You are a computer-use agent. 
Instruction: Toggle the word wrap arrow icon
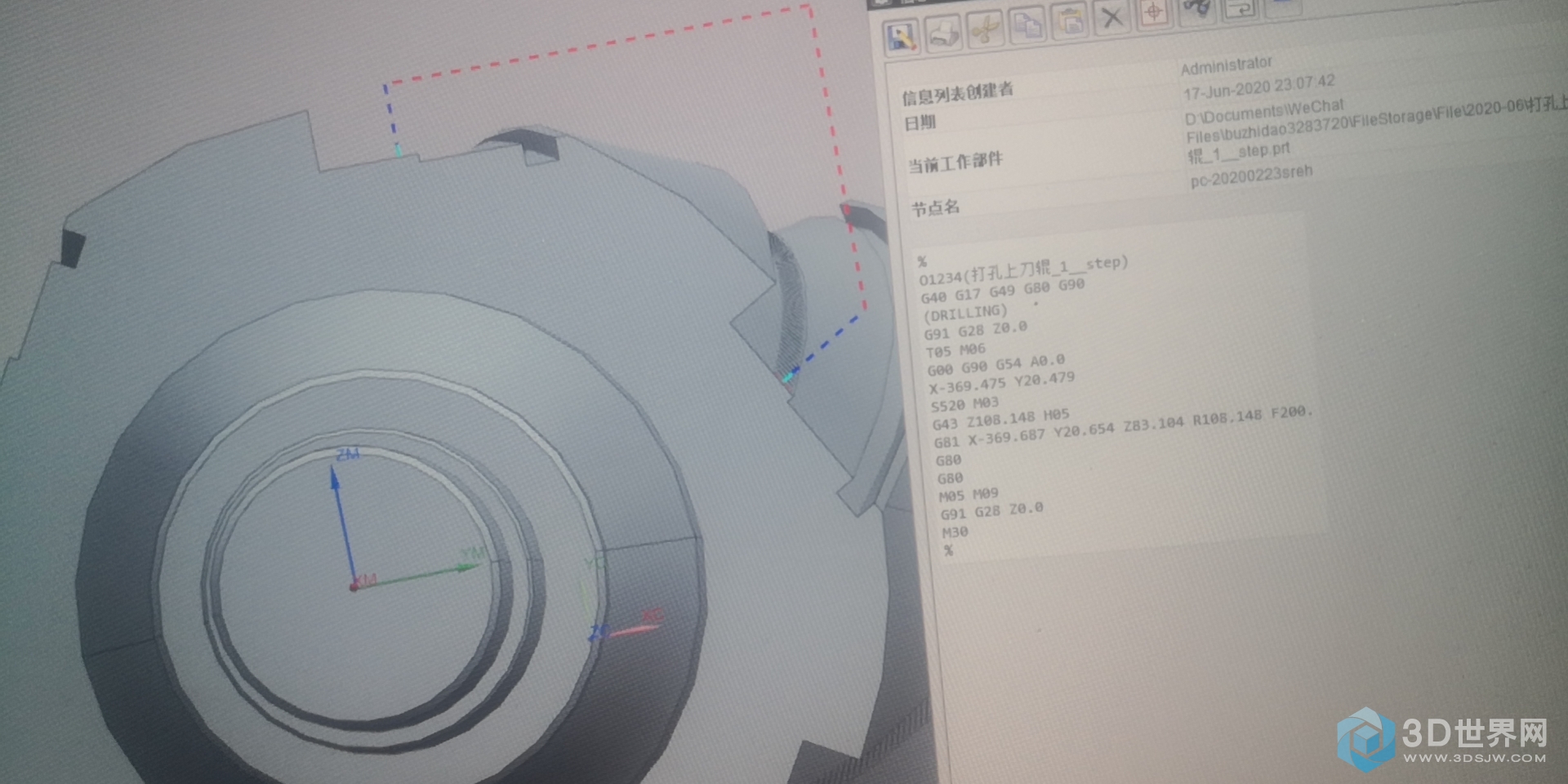click(x=1241, y=8)
